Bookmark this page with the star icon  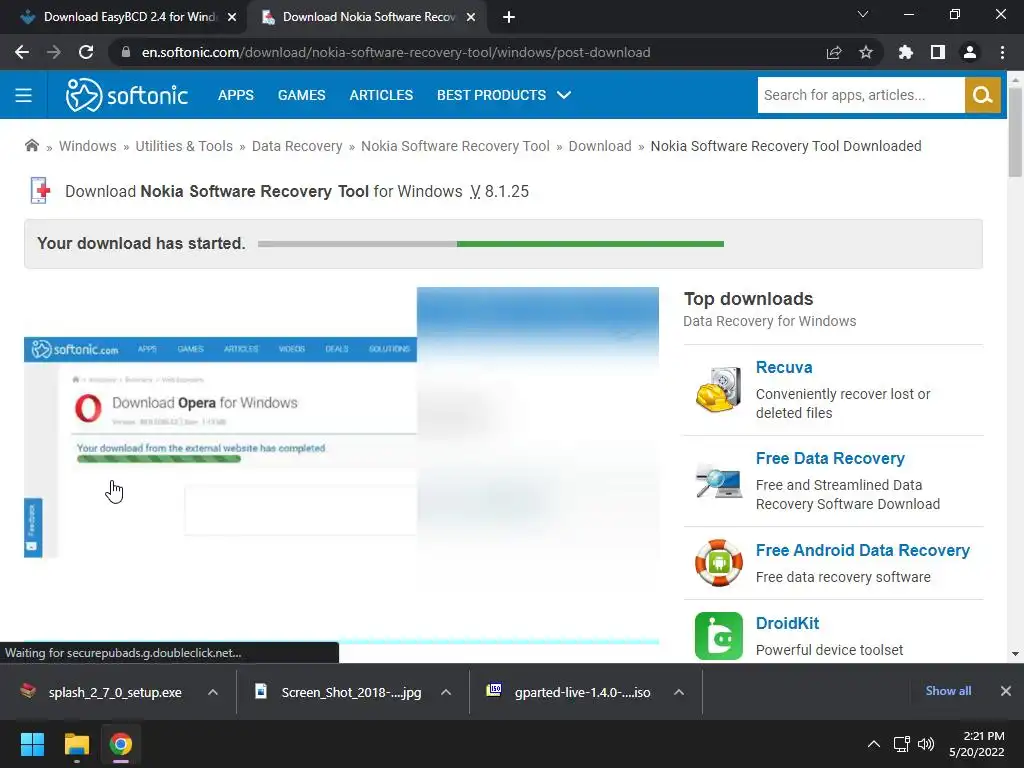[866, 52]
